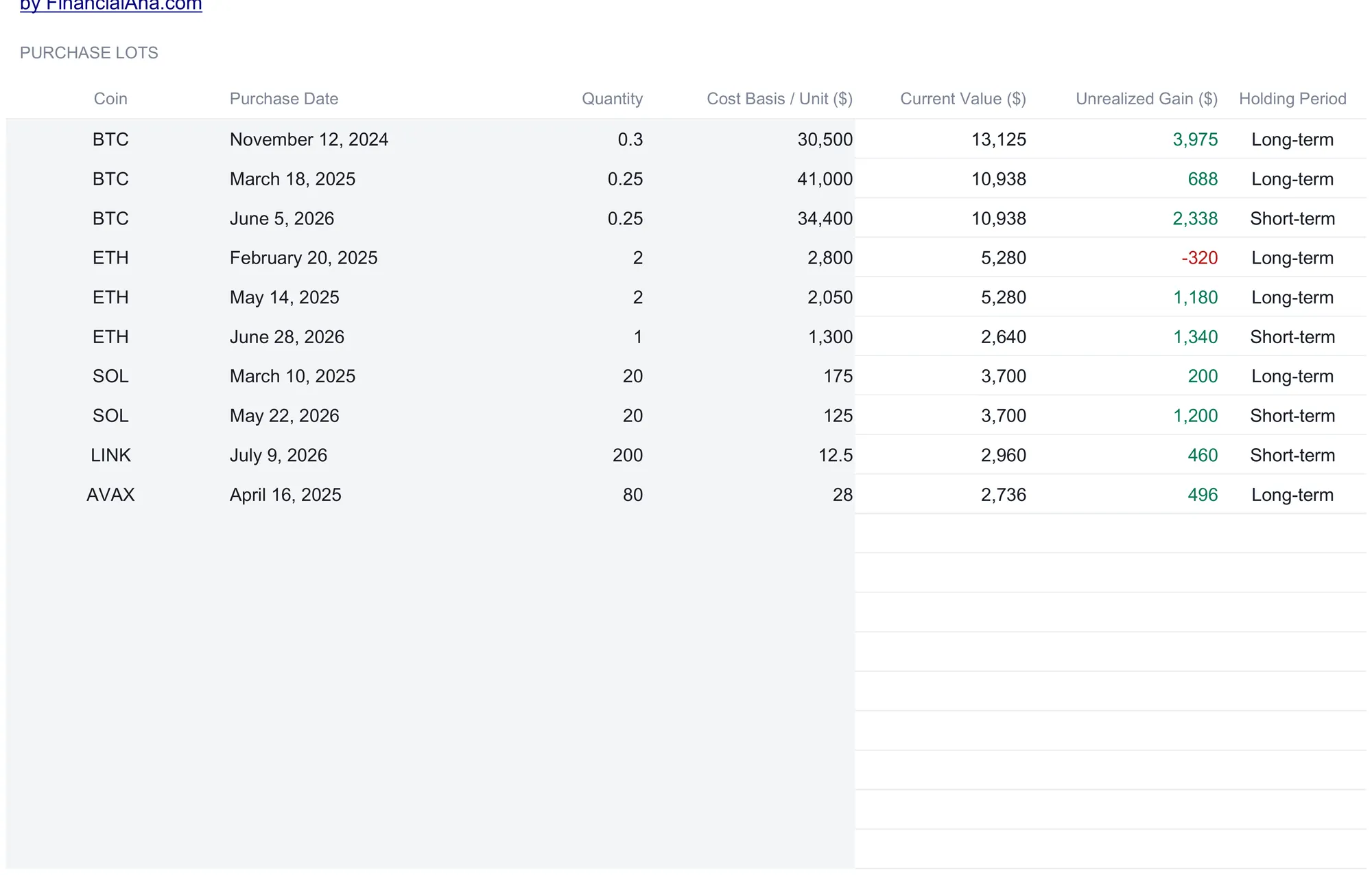
Task: Click the Cost Basis / Unit ($) header
Action: point(779,99)
